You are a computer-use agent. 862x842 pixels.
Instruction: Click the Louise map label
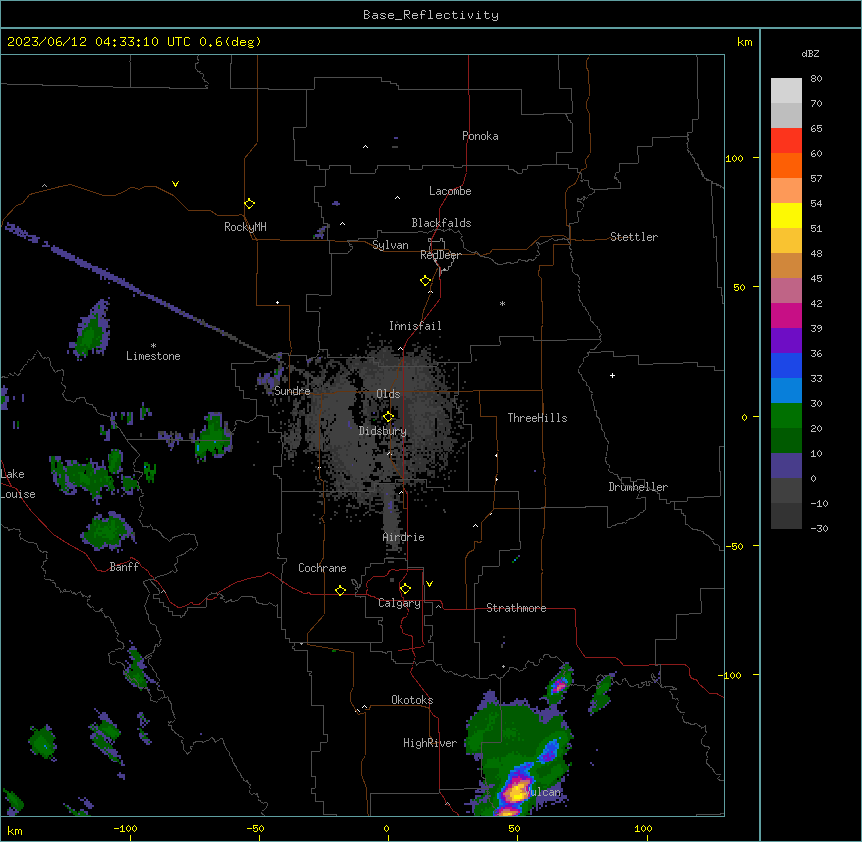click(18, 494)
